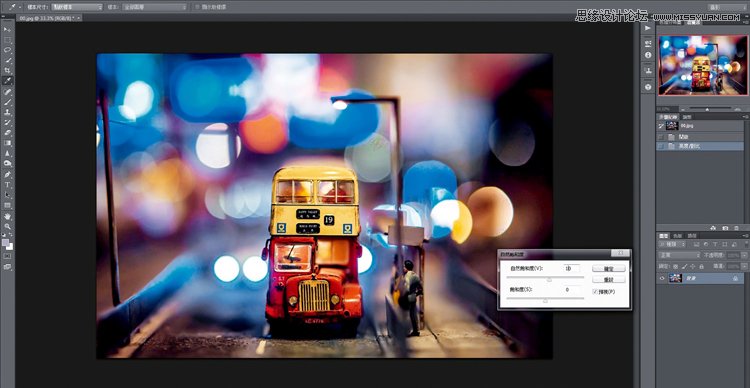
Task: Select the Path Selection tool
Action: (8, 195)
